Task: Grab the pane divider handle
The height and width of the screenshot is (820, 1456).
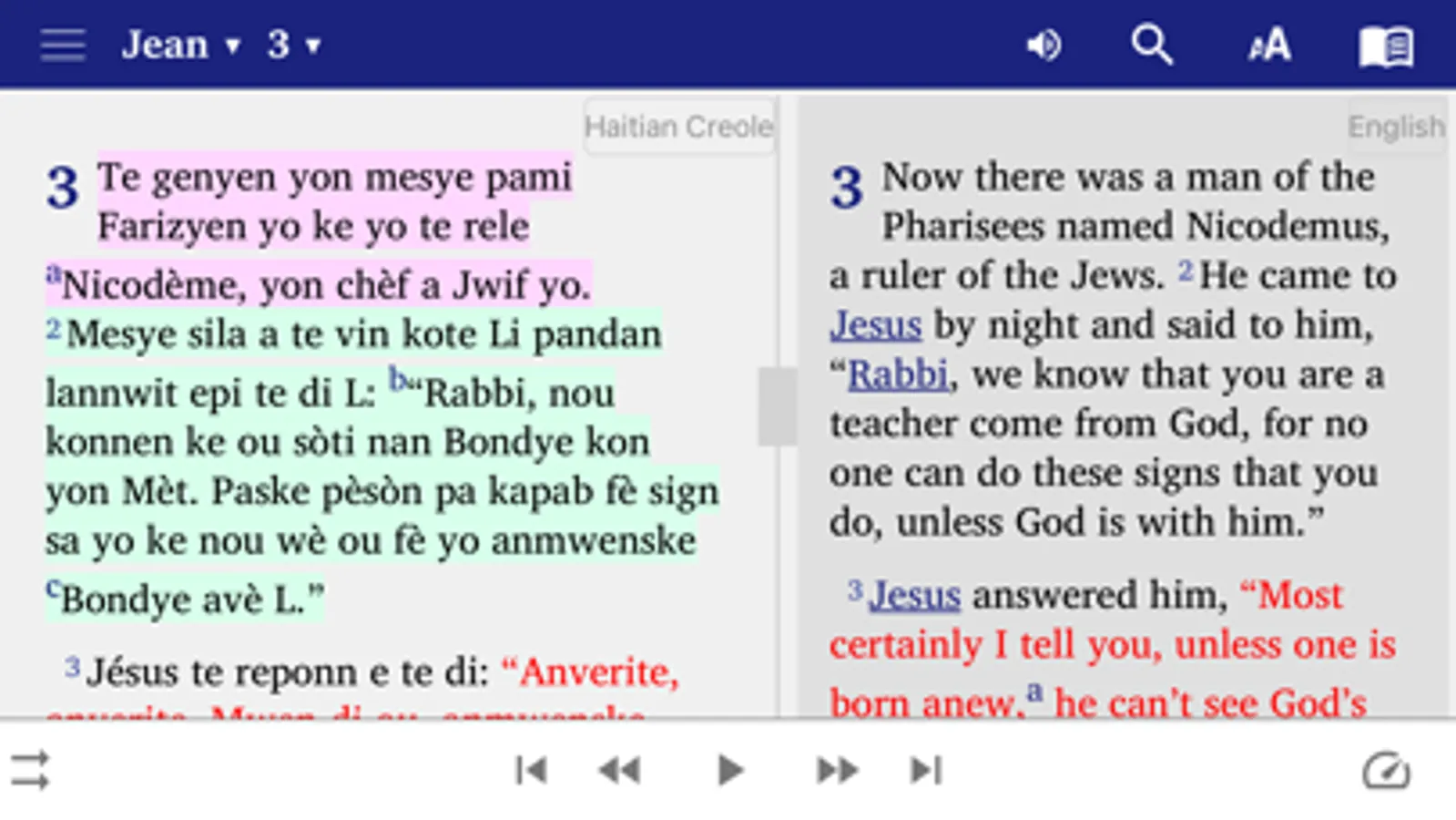Action: point(777,406)
